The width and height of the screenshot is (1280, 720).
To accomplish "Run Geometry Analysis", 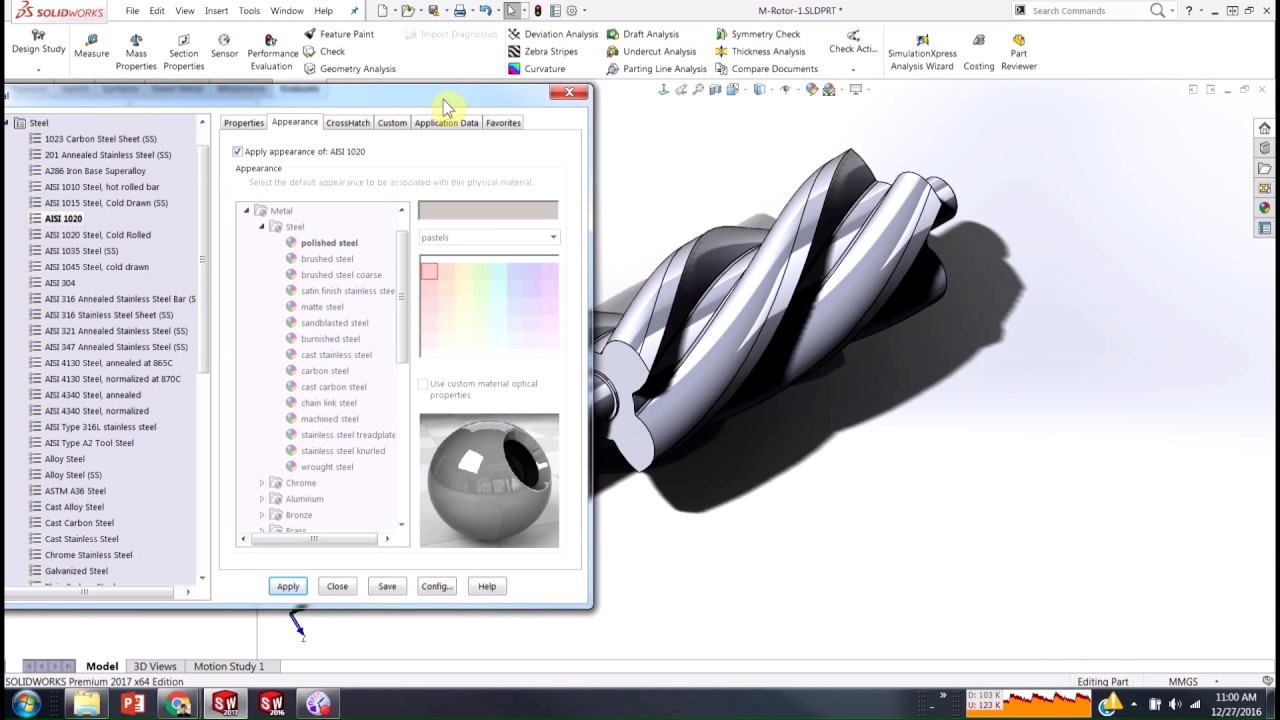I will 349,69.
